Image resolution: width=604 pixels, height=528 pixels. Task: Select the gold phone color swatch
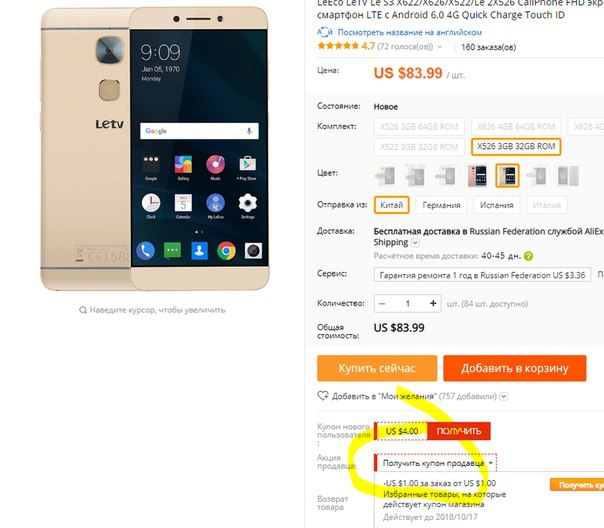tap(507, 176)
